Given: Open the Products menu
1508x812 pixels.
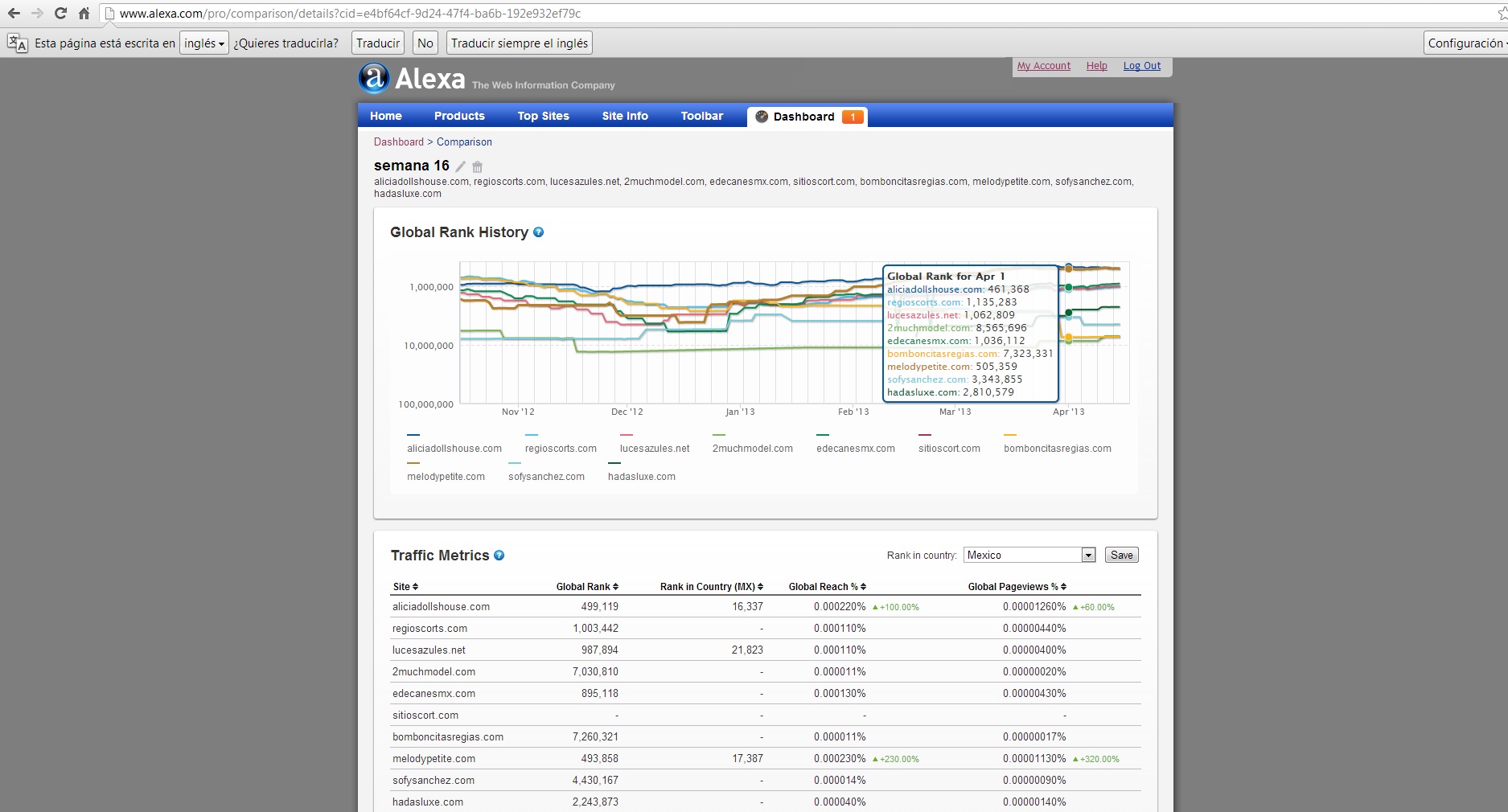Looking at the screenshot, I should pos(459,117).
